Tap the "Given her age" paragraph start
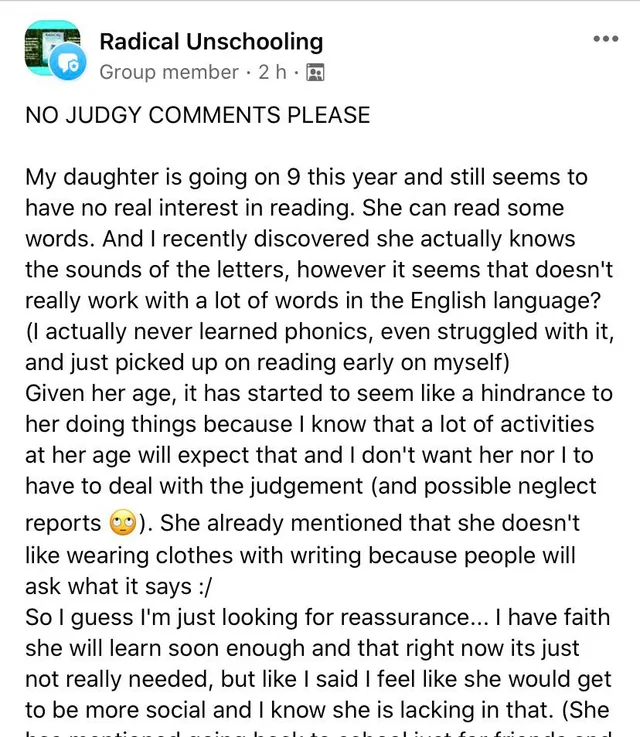The image size is (640, 737). 101,394
